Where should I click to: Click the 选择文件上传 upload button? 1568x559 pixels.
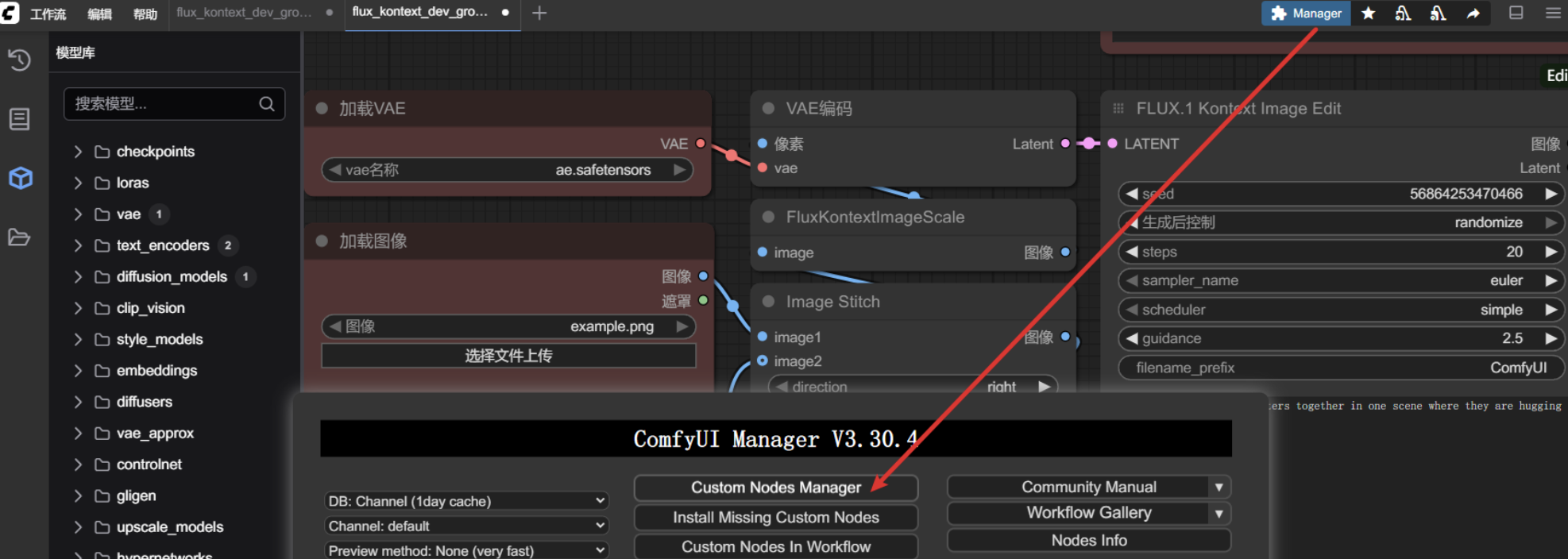[508, 356]
